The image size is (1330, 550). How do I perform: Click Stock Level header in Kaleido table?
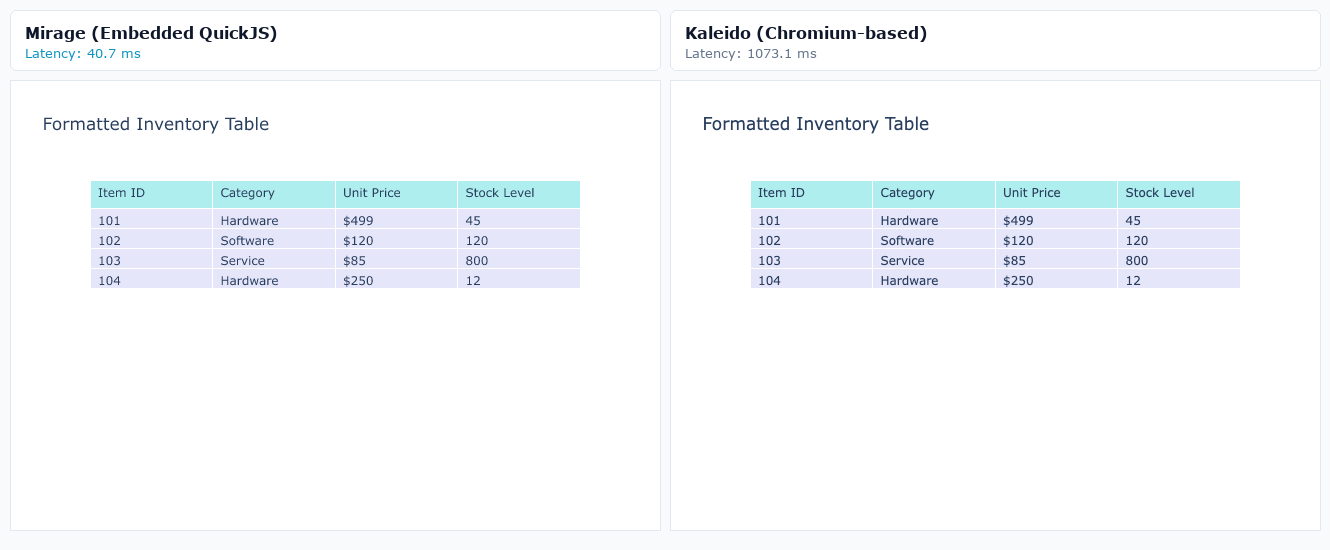(x=1179, y=194)
